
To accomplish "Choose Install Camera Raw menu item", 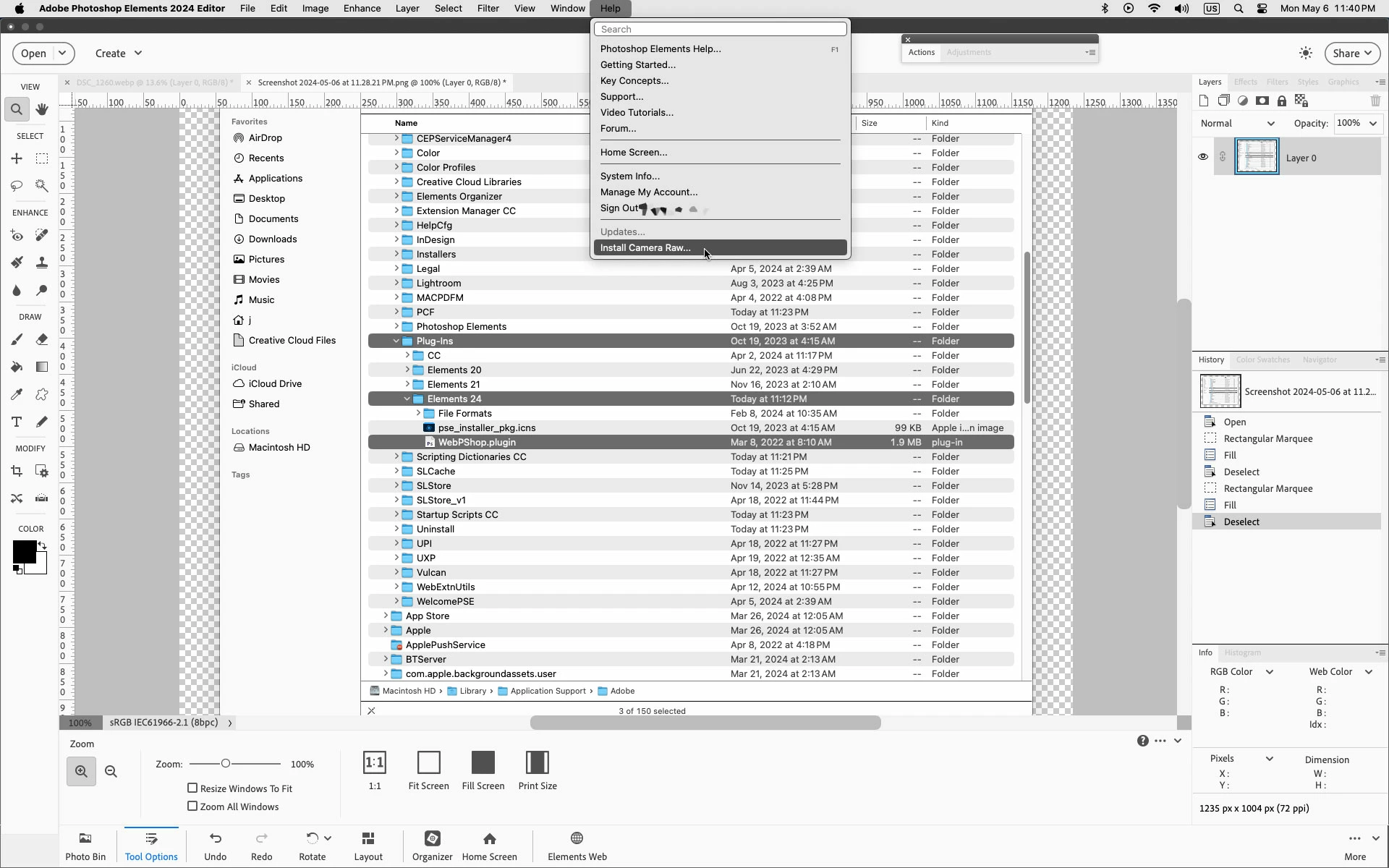I will [x=645, y=247].
